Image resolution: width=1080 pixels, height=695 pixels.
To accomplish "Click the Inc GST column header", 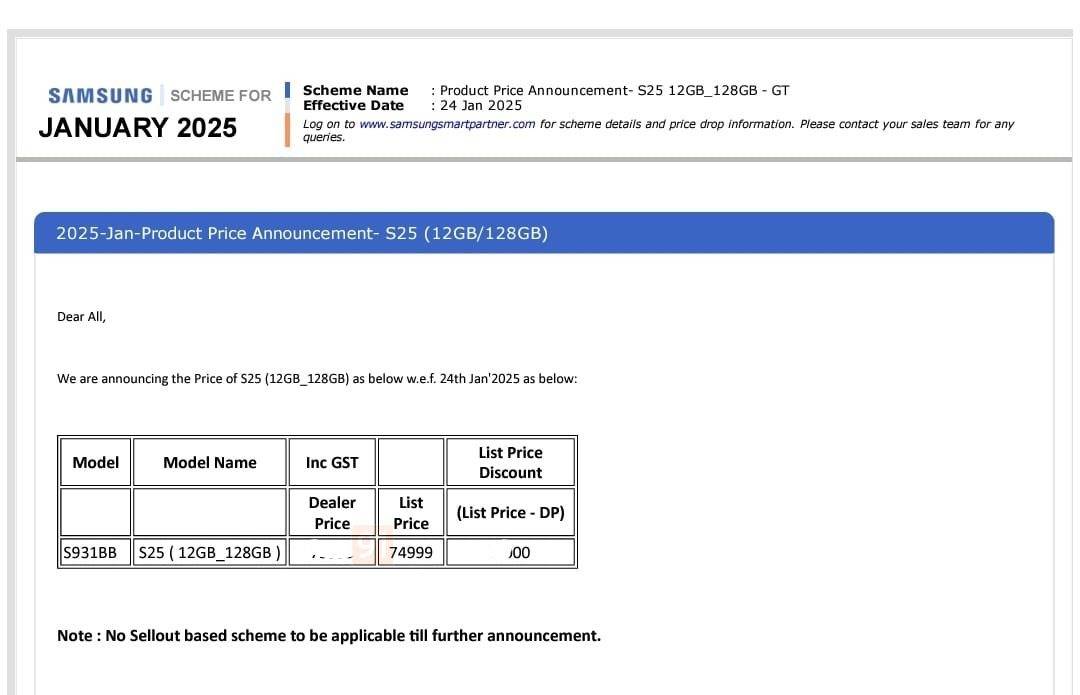I will coord(332,462).
